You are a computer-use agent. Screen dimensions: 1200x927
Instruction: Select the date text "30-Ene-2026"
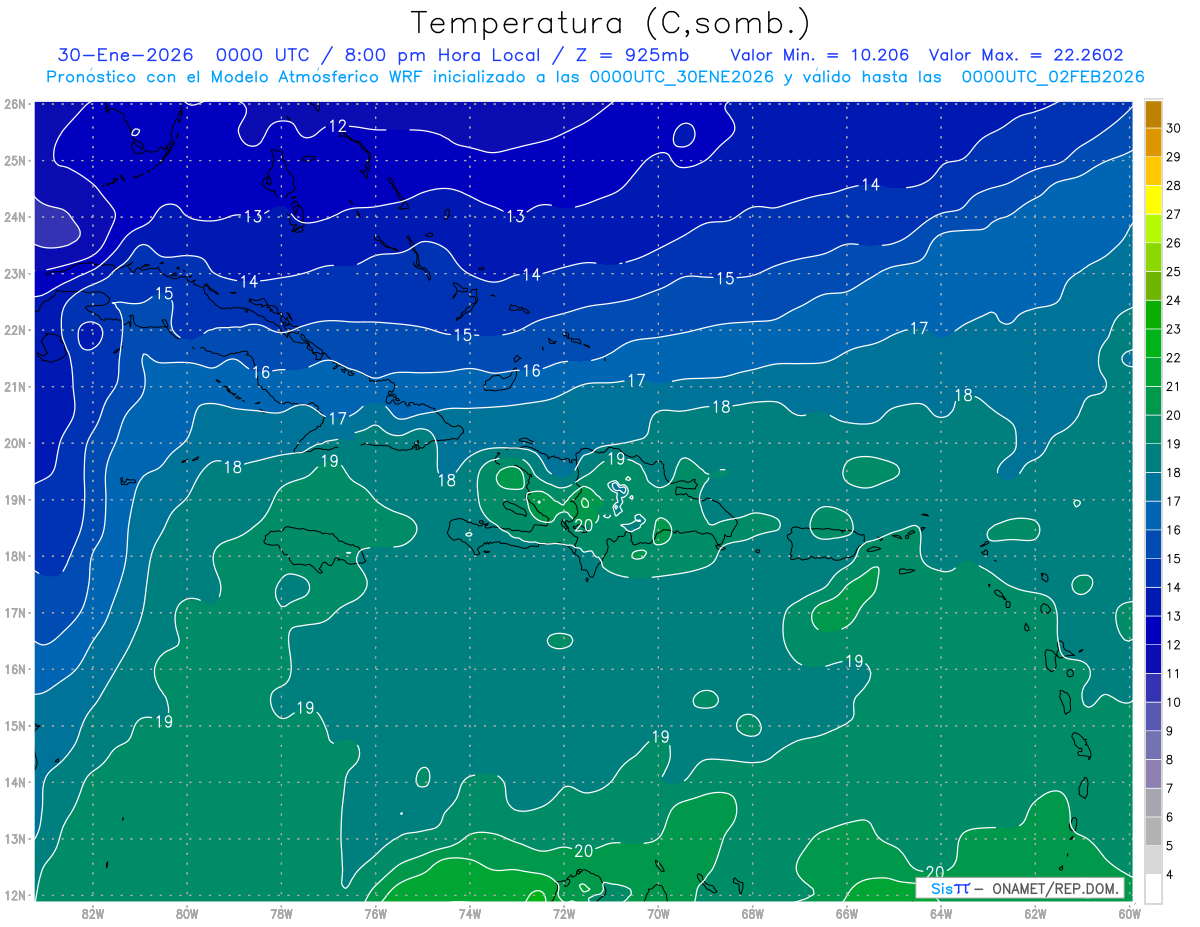coord(126,55)
